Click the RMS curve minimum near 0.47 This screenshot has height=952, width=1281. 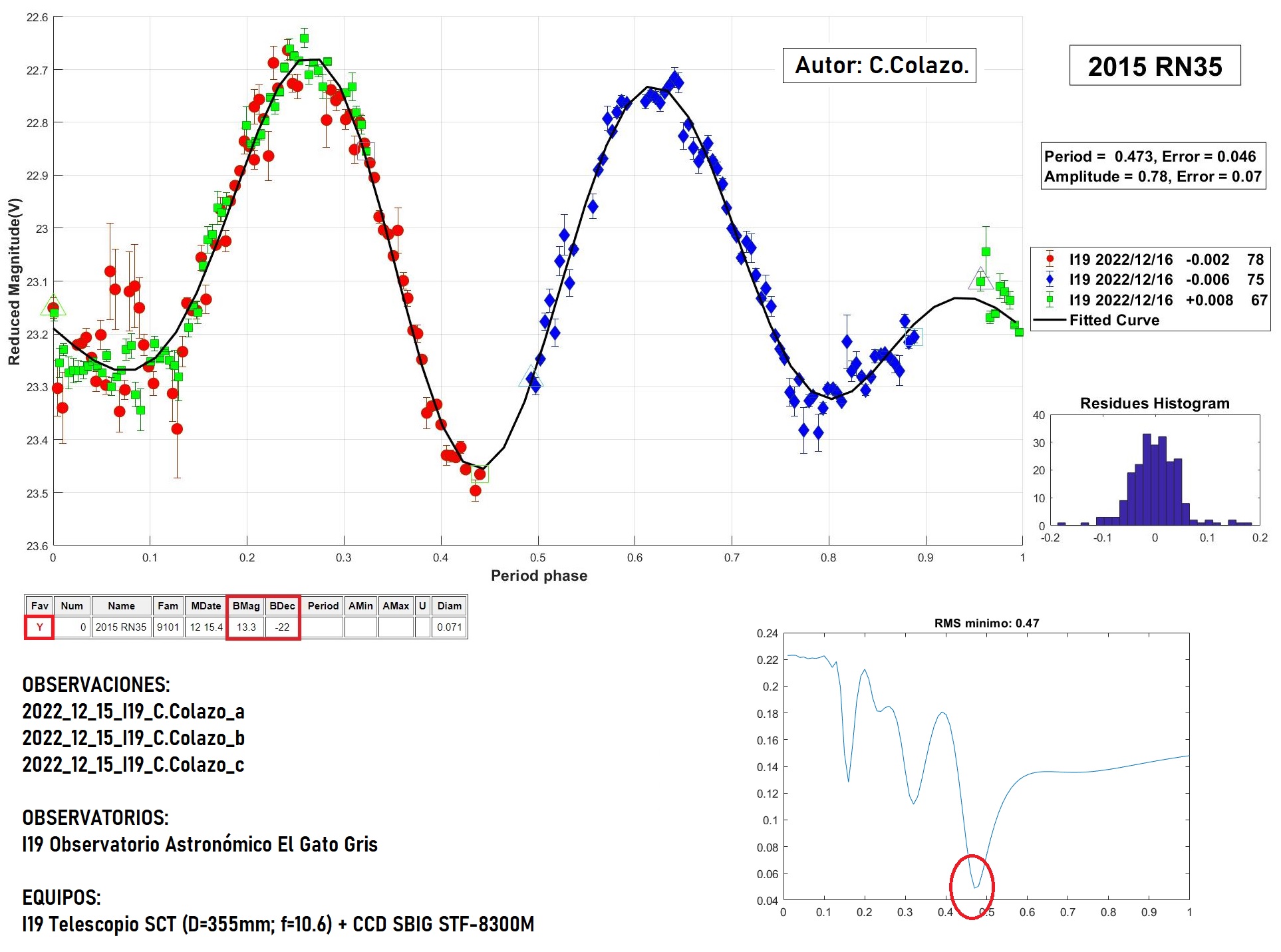tap(976, 887)
